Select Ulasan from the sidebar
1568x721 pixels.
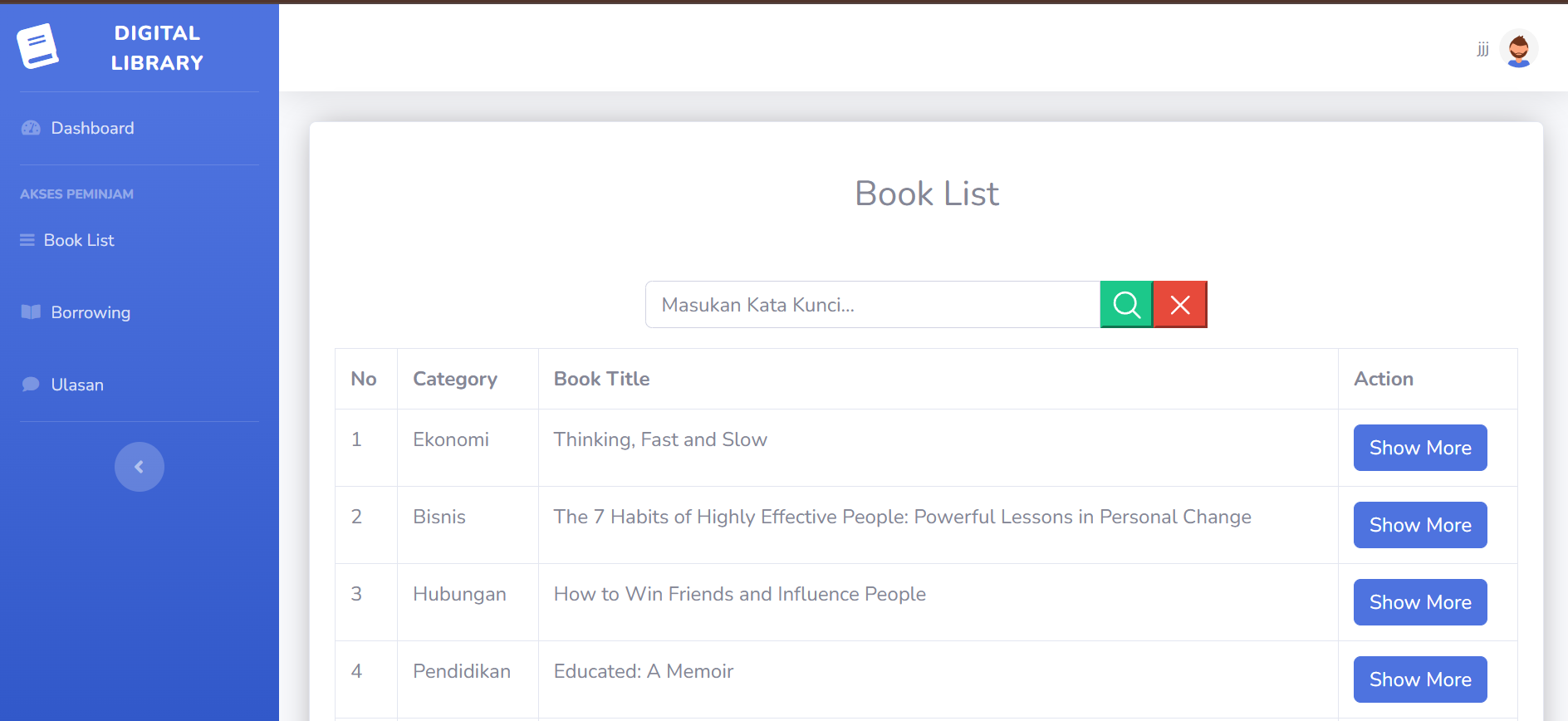[77, 385]
